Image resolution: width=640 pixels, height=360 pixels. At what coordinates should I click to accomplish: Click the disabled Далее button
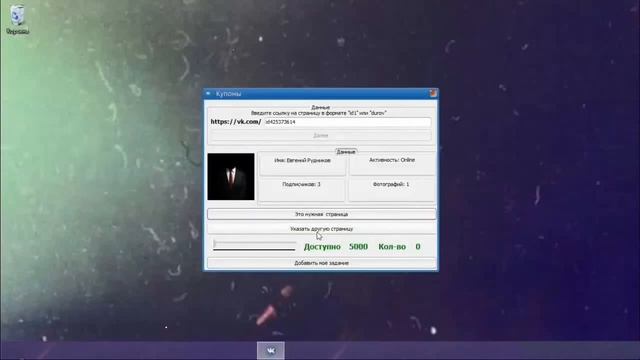320,136
